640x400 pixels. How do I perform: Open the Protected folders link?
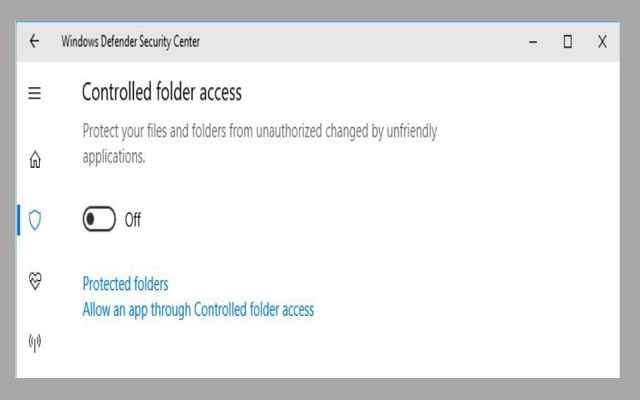(x=125, y=284)
